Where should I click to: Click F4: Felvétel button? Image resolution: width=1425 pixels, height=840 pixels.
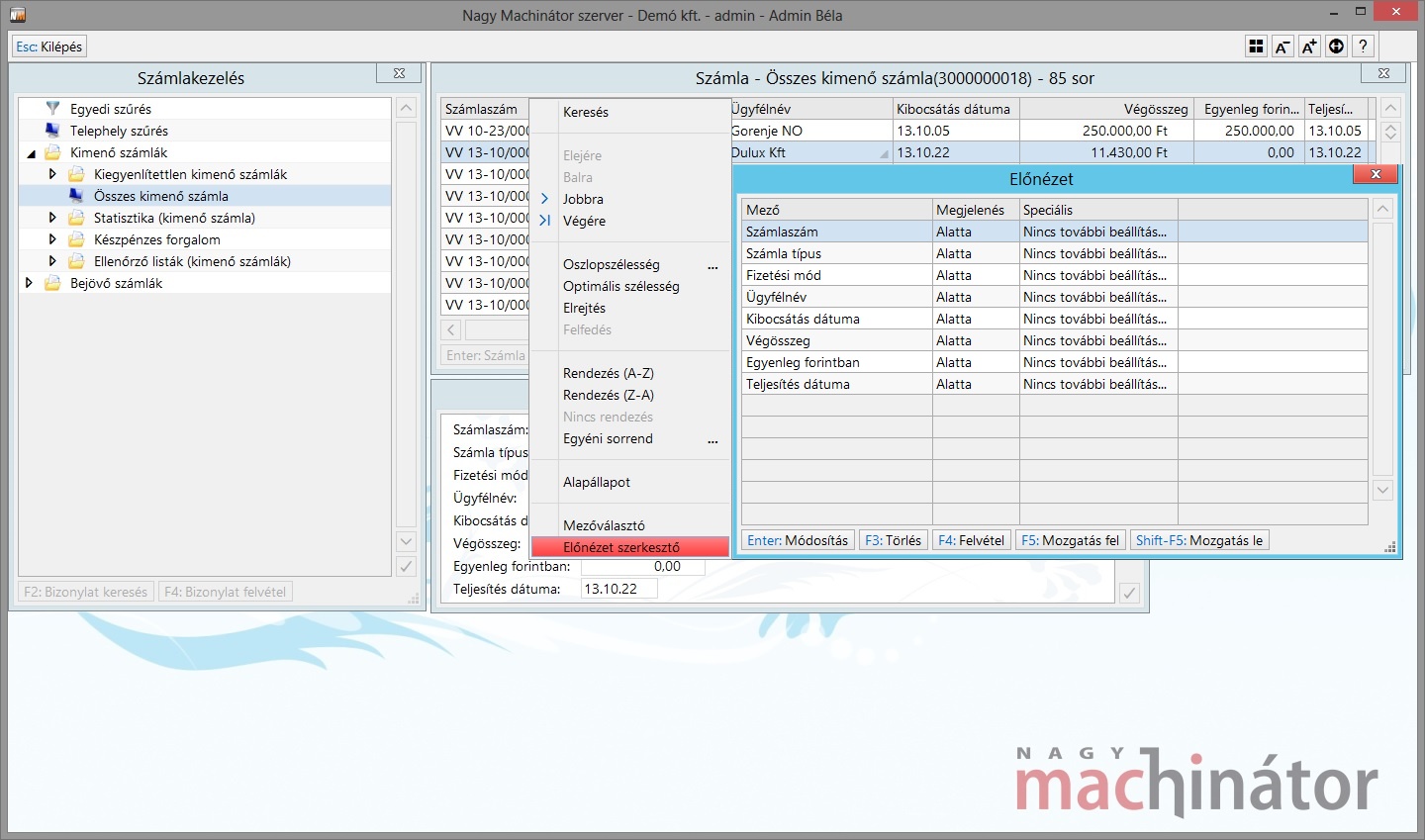pyautogui.click(x=971, y=540)
